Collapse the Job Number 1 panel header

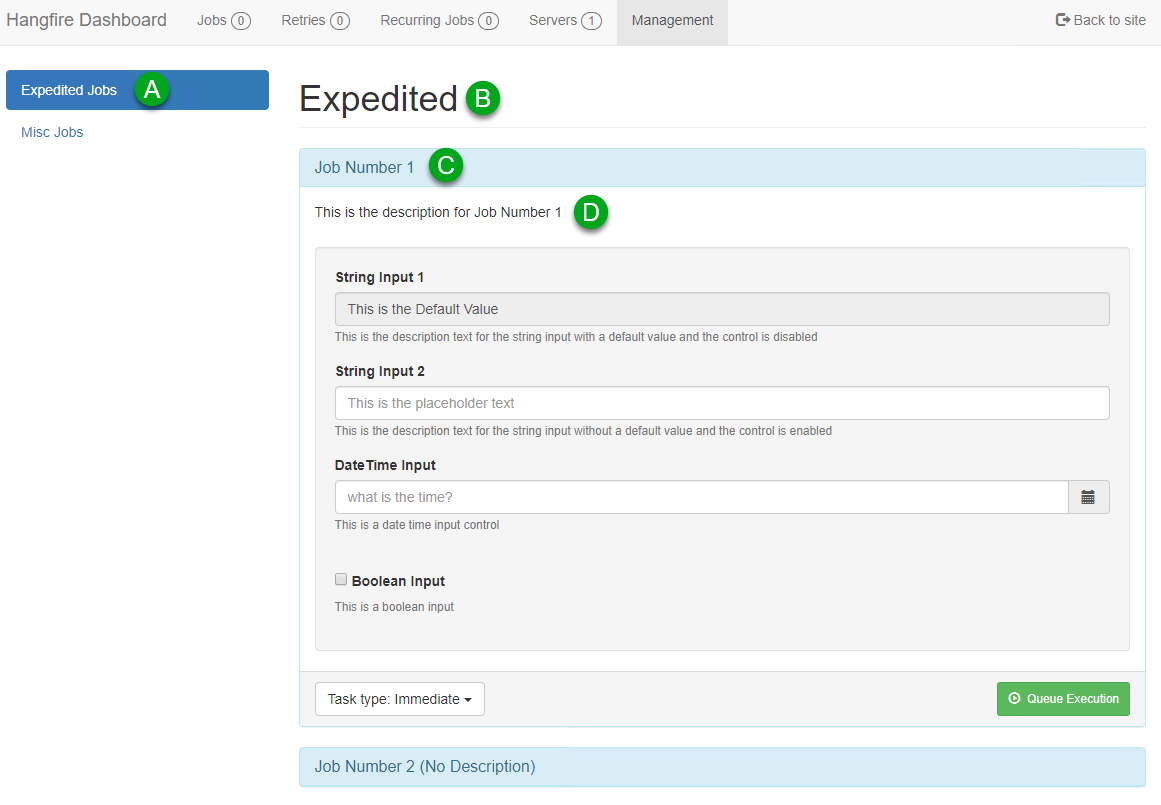click(722, 167)
